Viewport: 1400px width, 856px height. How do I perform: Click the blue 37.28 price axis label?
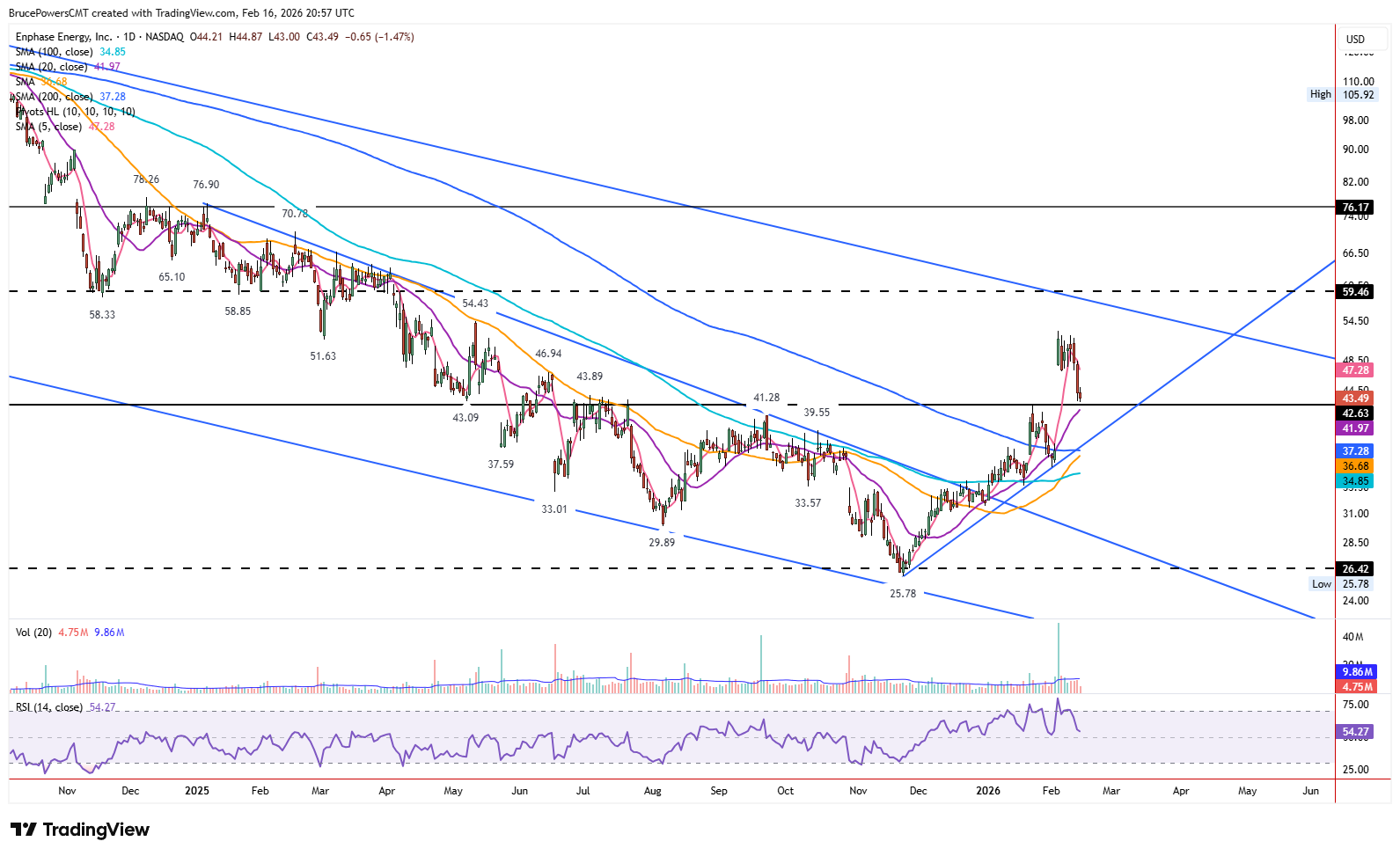[x=1355, y=451]
